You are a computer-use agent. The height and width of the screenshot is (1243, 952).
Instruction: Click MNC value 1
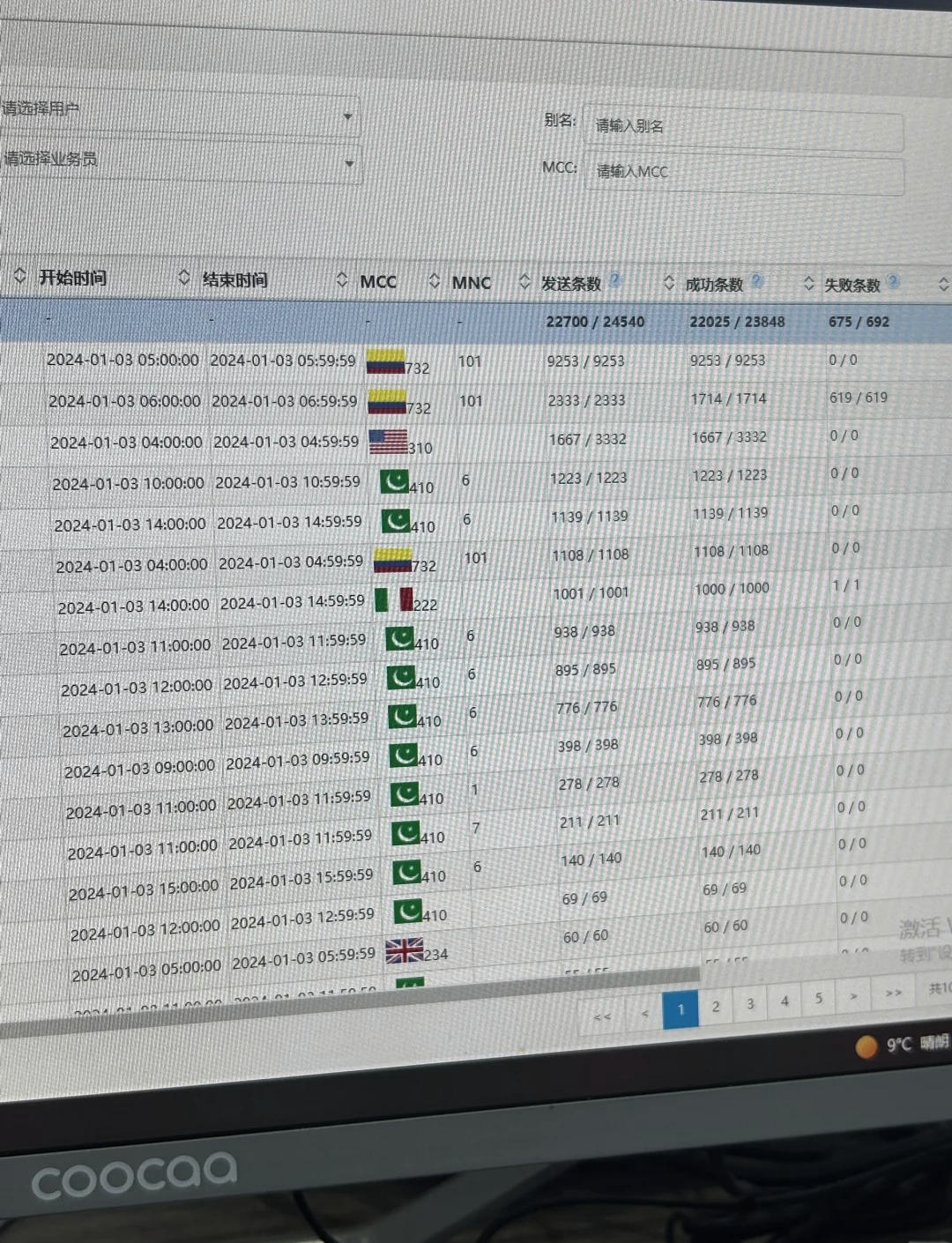coord(474,790)
